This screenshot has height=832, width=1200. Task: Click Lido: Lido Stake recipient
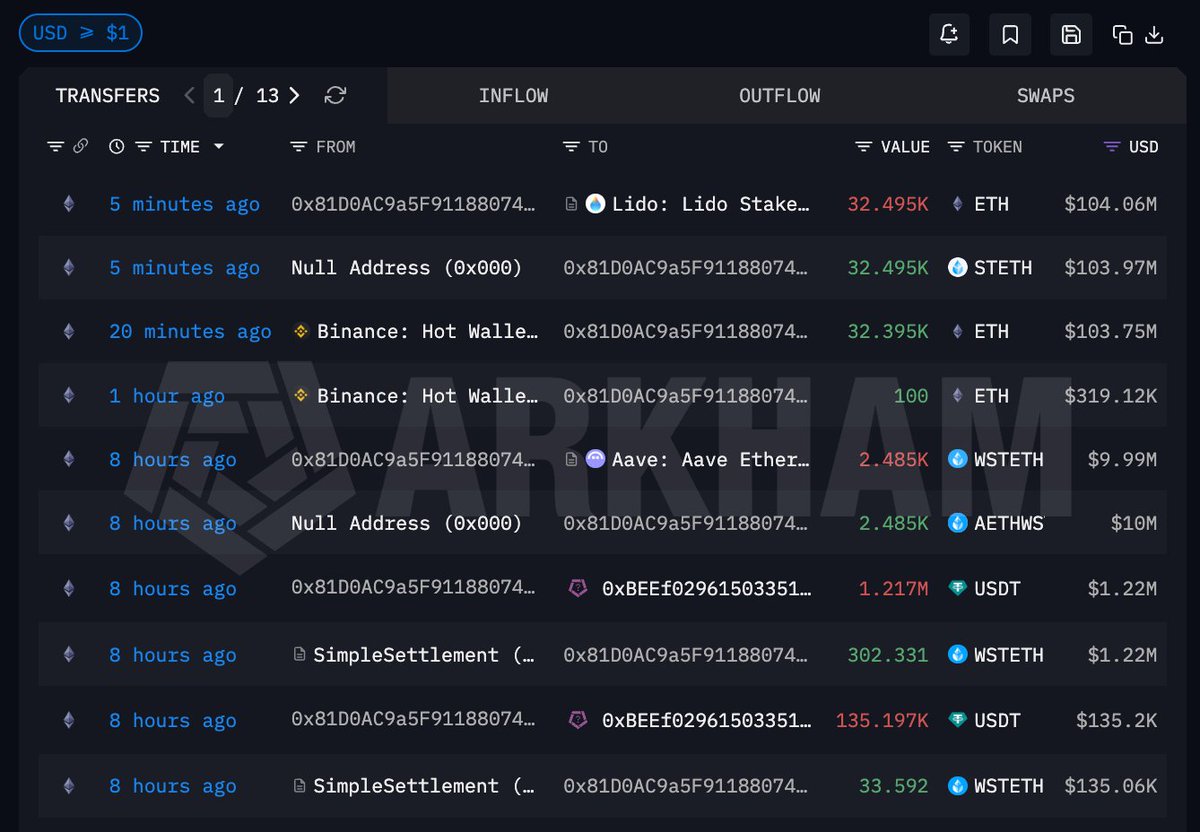click(x=711, y=204)
